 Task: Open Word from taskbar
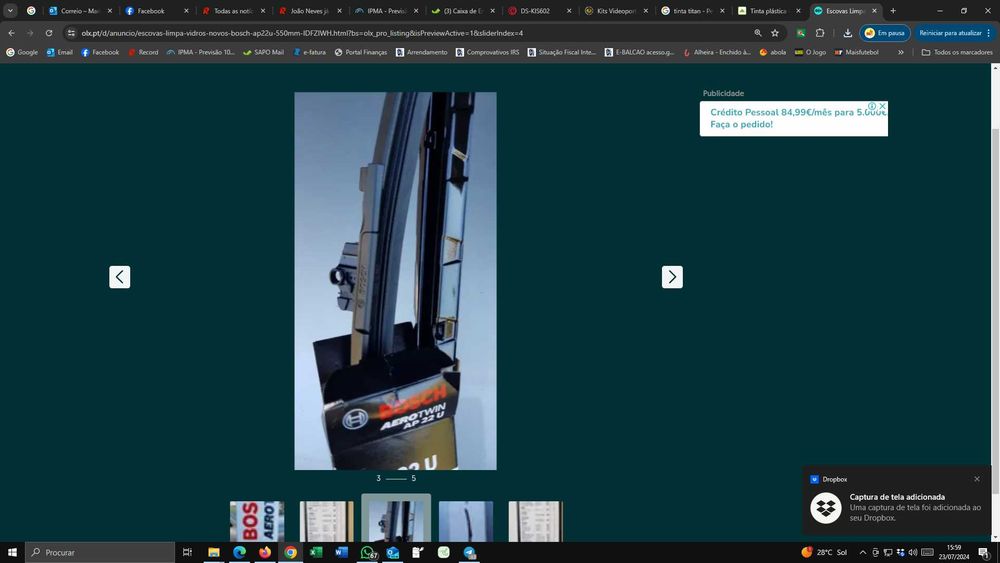(x=341, y=552)
